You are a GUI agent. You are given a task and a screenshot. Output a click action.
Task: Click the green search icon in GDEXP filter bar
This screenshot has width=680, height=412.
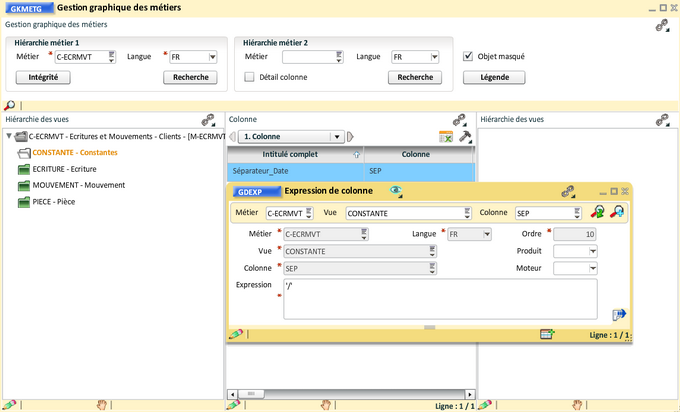(598, 212)
